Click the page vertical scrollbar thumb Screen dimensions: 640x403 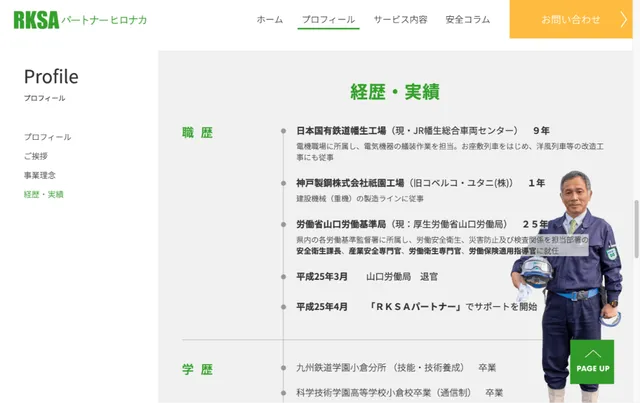pos(636,229)
